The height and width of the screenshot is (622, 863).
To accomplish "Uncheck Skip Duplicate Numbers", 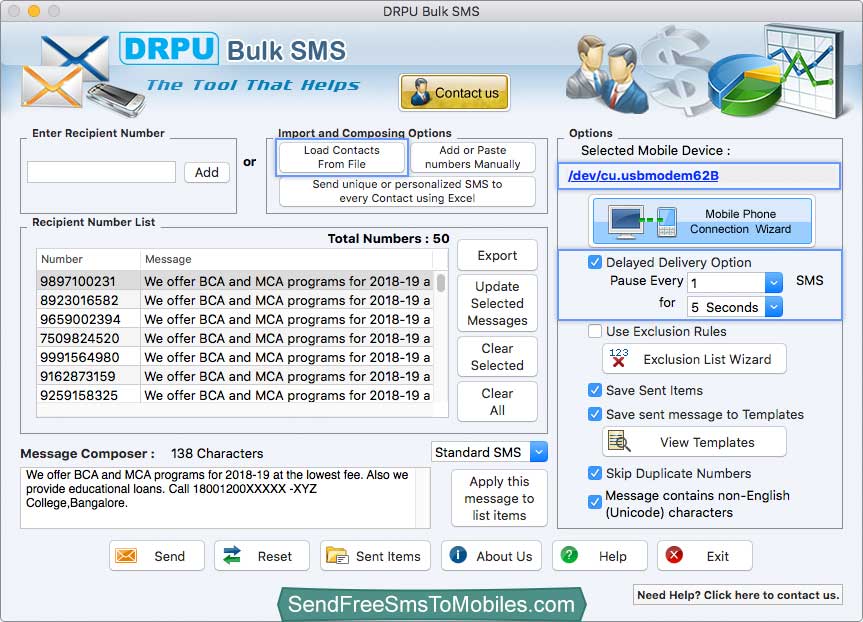I will [x=595, y=473].
